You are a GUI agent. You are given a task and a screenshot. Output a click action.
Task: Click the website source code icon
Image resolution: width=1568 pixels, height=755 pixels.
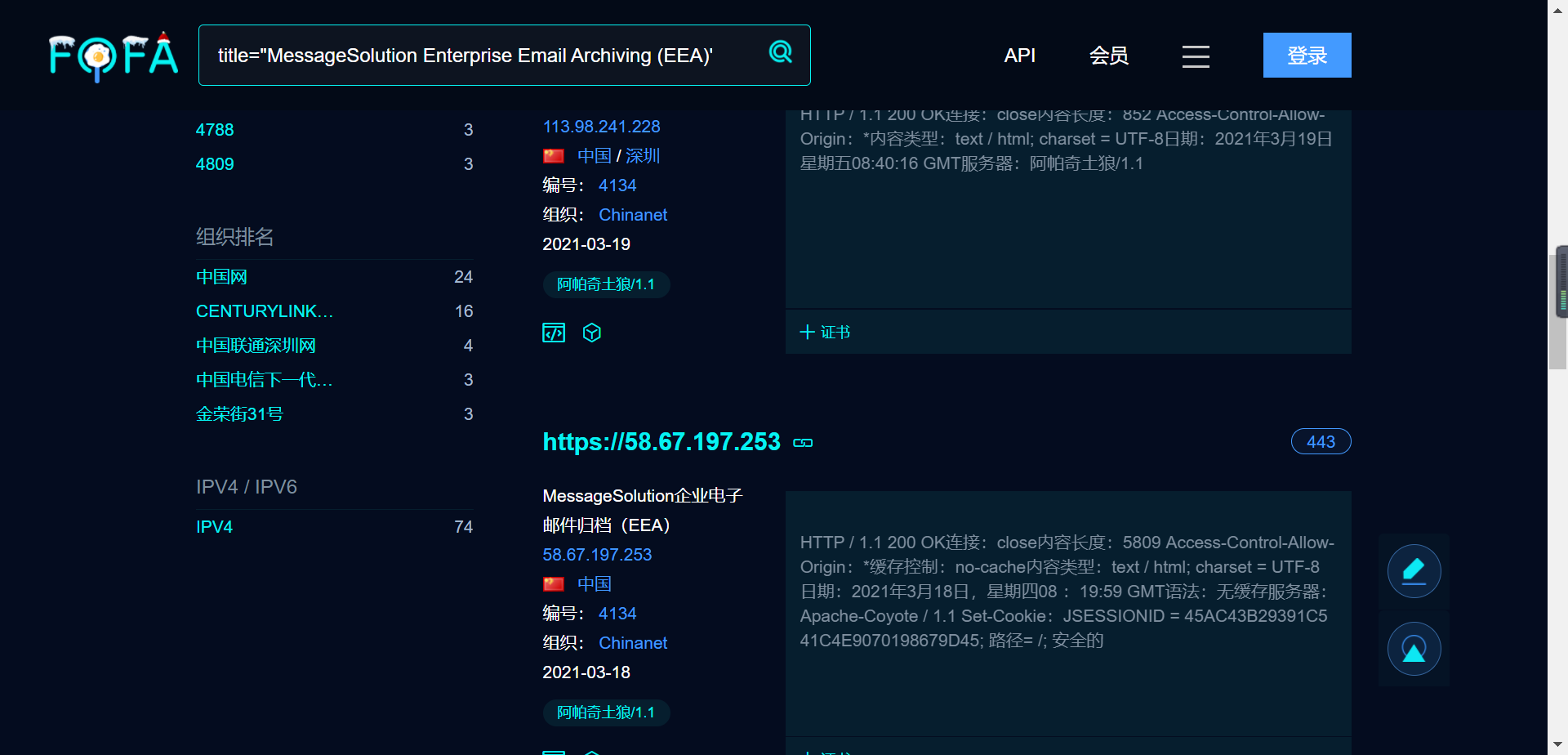click(554, 333)
